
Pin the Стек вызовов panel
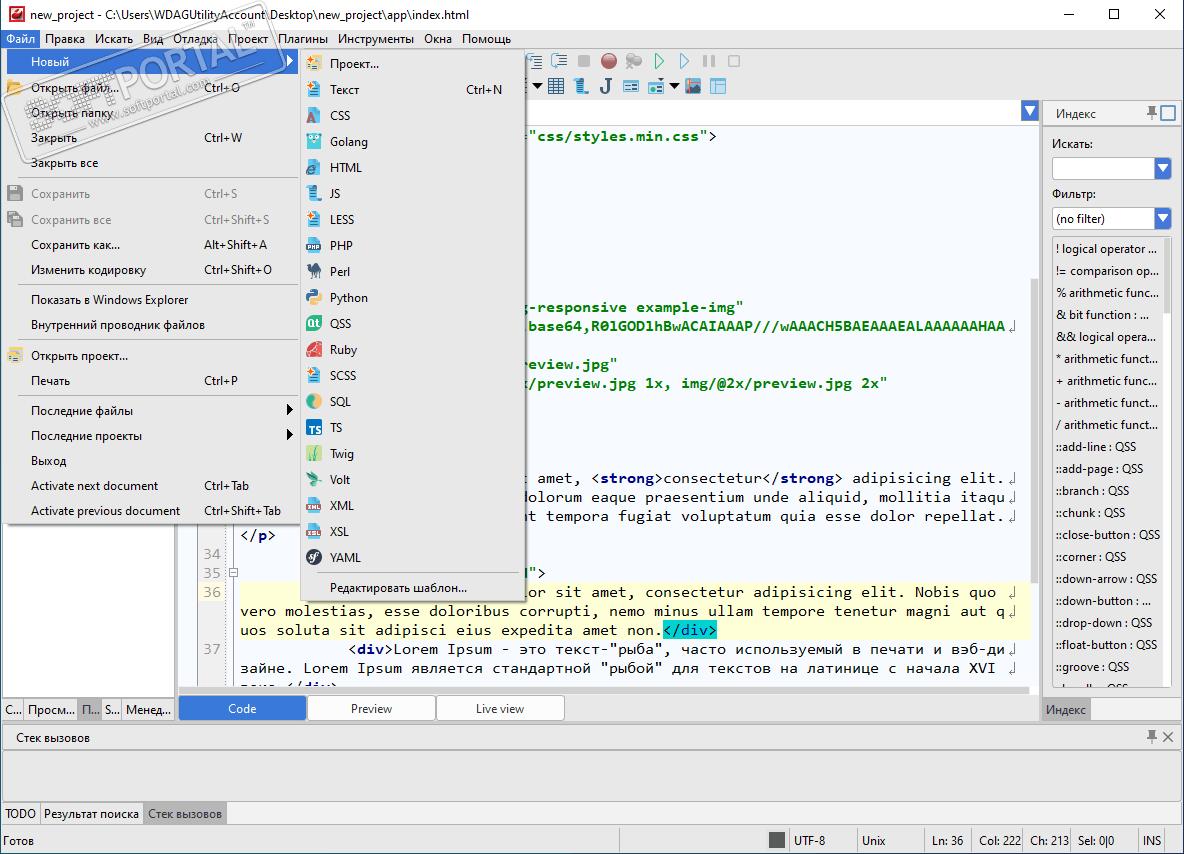[1152, 737]
